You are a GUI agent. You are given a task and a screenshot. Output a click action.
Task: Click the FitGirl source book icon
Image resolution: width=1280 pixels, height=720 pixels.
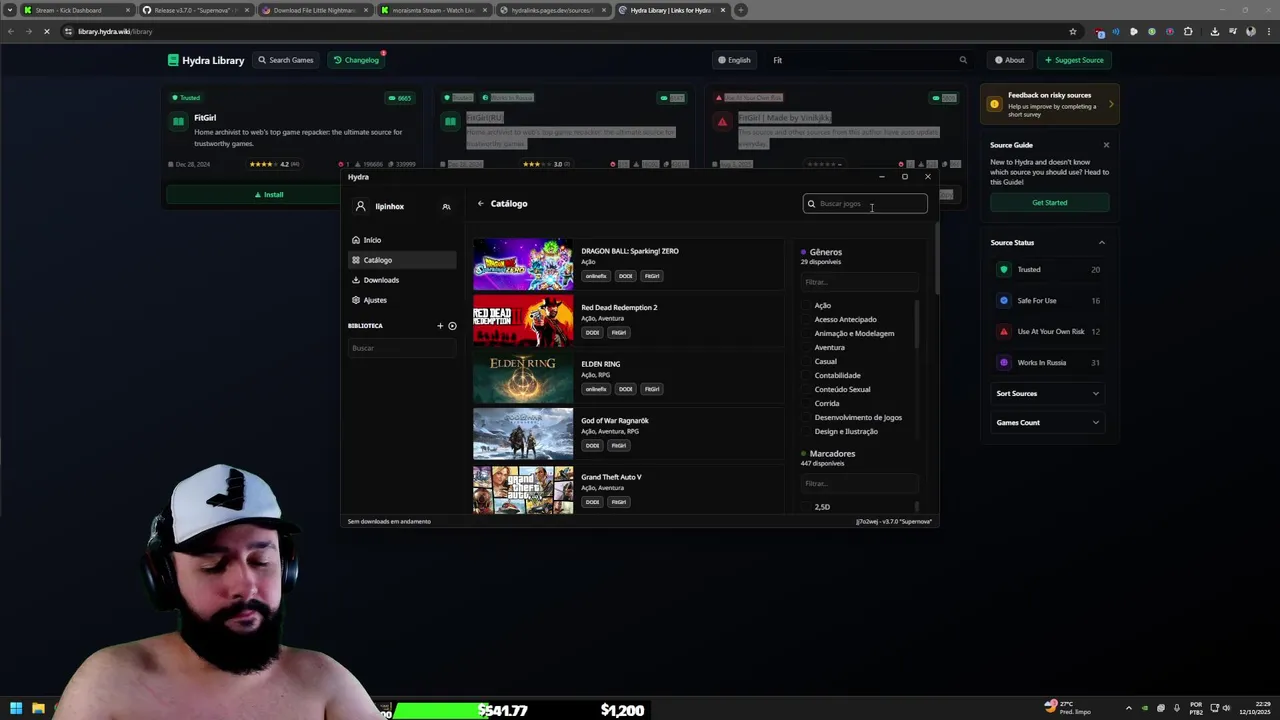178,121
